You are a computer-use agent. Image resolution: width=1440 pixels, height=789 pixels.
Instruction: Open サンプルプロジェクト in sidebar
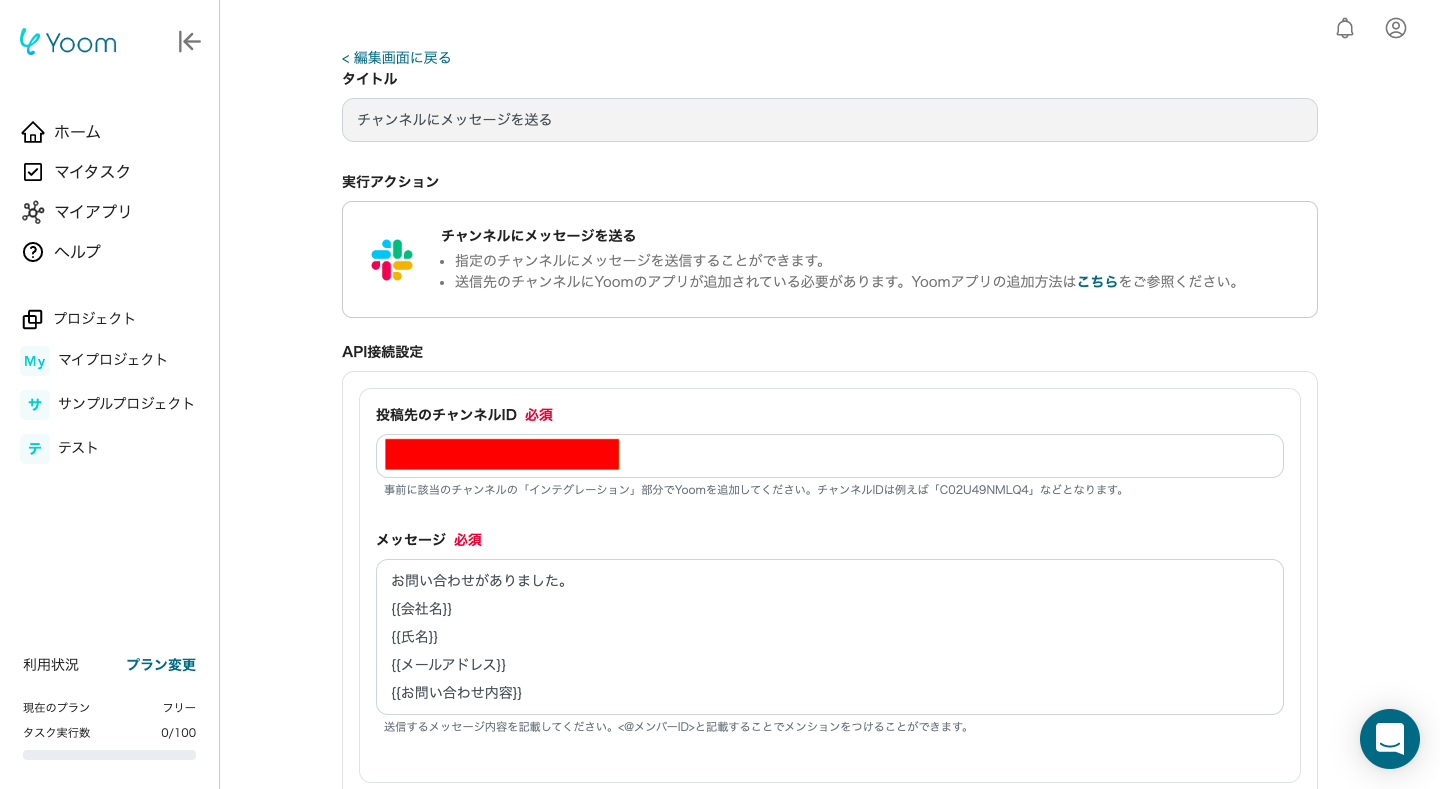click(125, 404)
